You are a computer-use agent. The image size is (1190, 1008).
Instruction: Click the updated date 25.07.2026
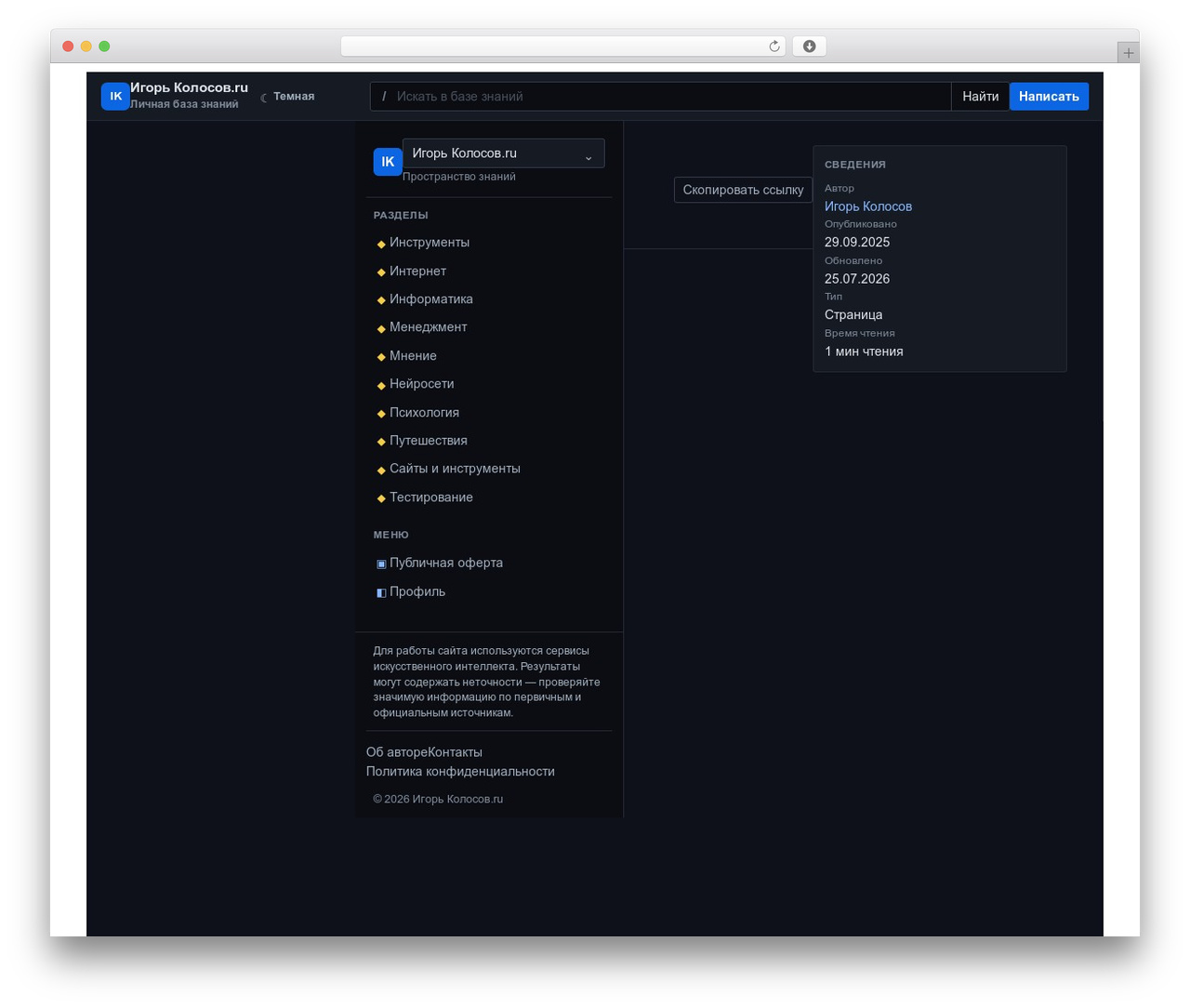tap(857, 279)
